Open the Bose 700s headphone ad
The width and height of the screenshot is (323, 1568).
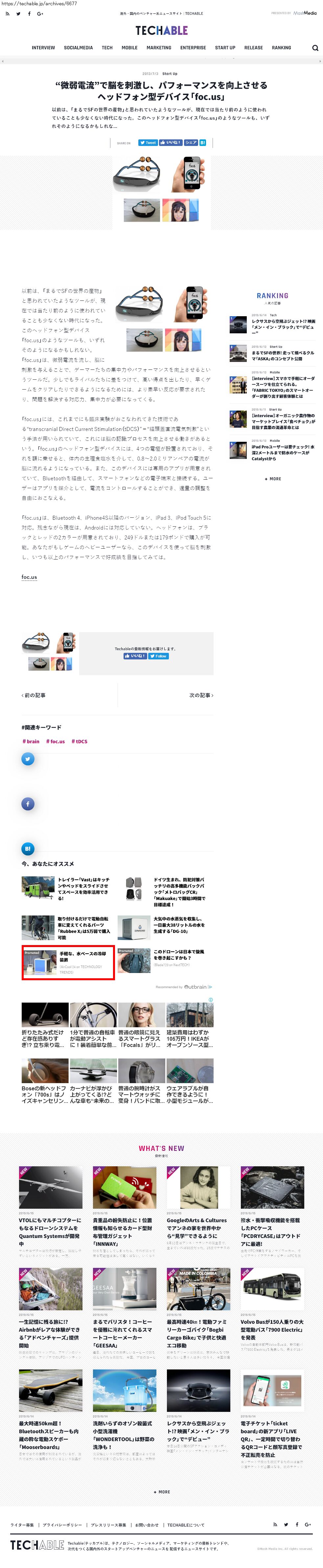(44, 1081)
